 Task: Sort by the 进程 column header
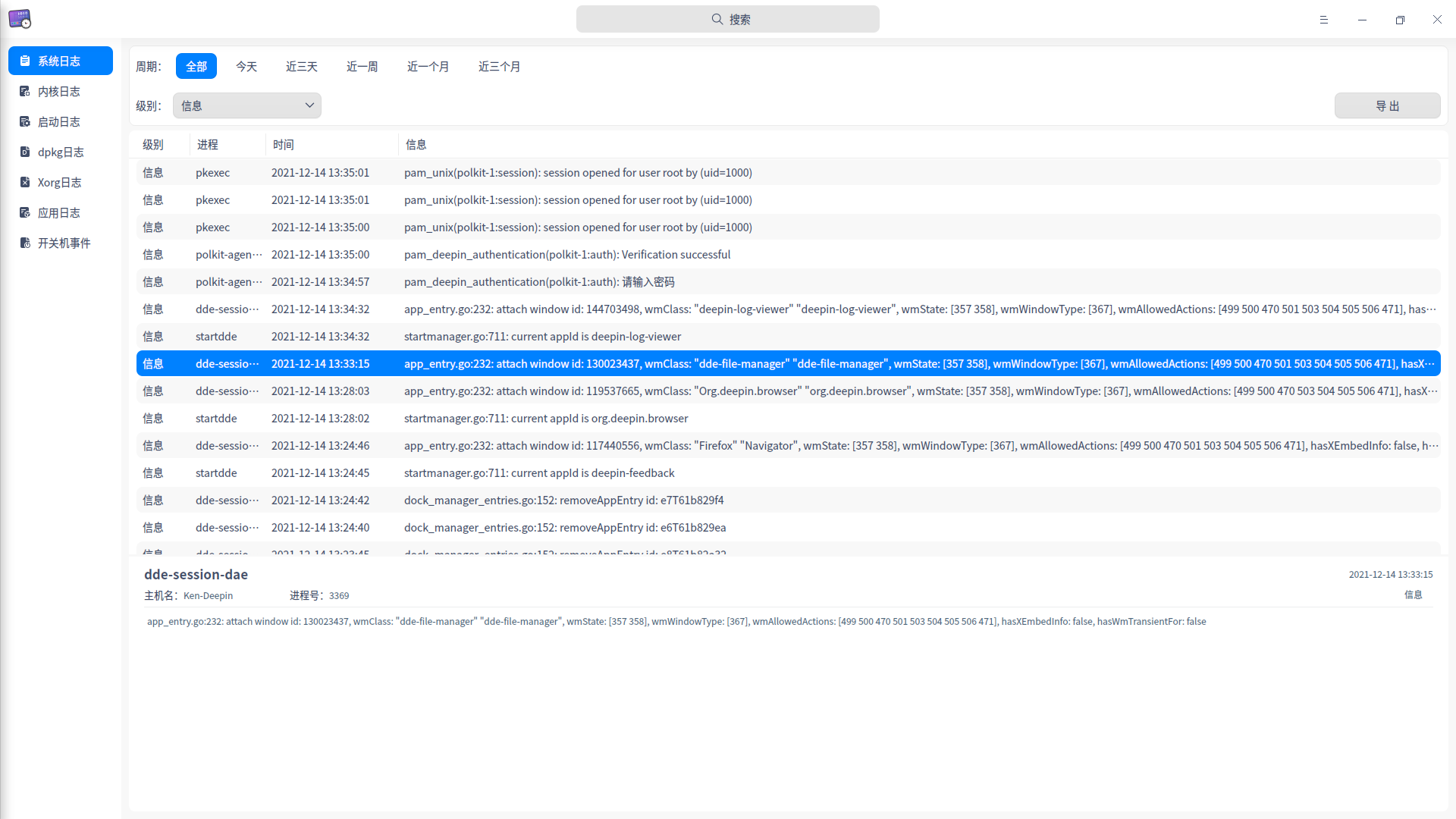(208, 144)
